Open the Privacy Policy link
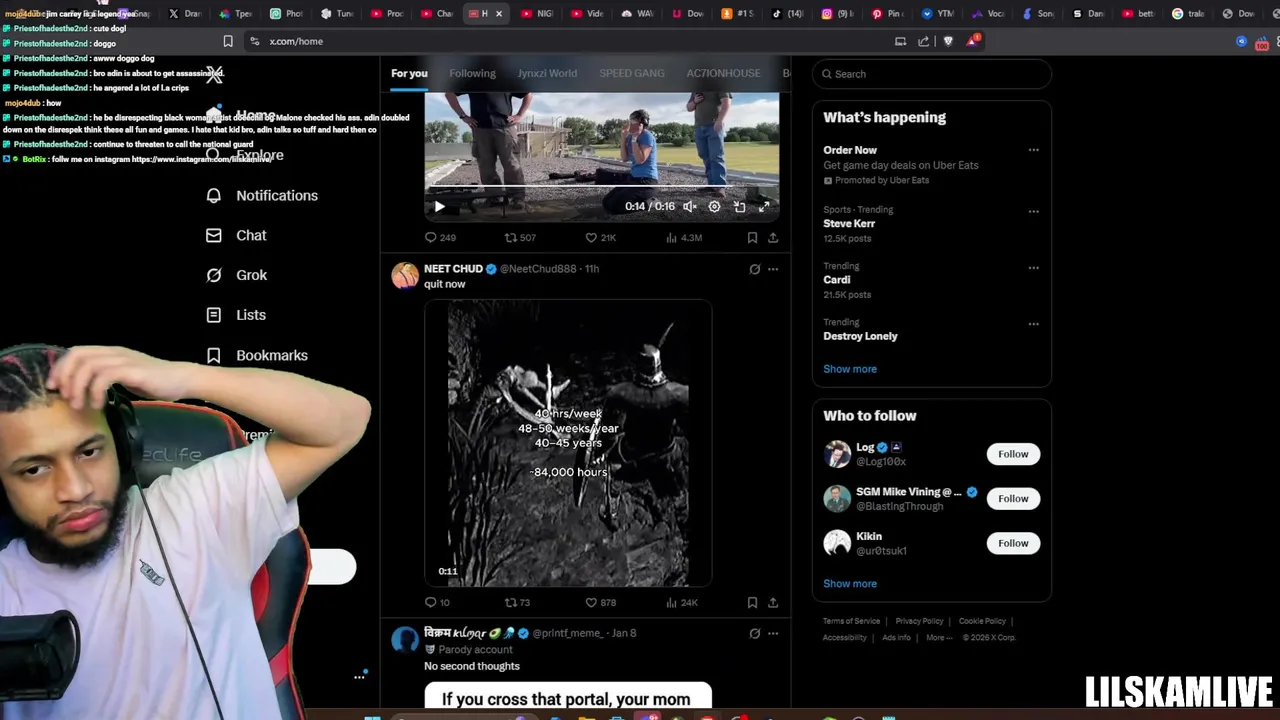 point(919,621)
